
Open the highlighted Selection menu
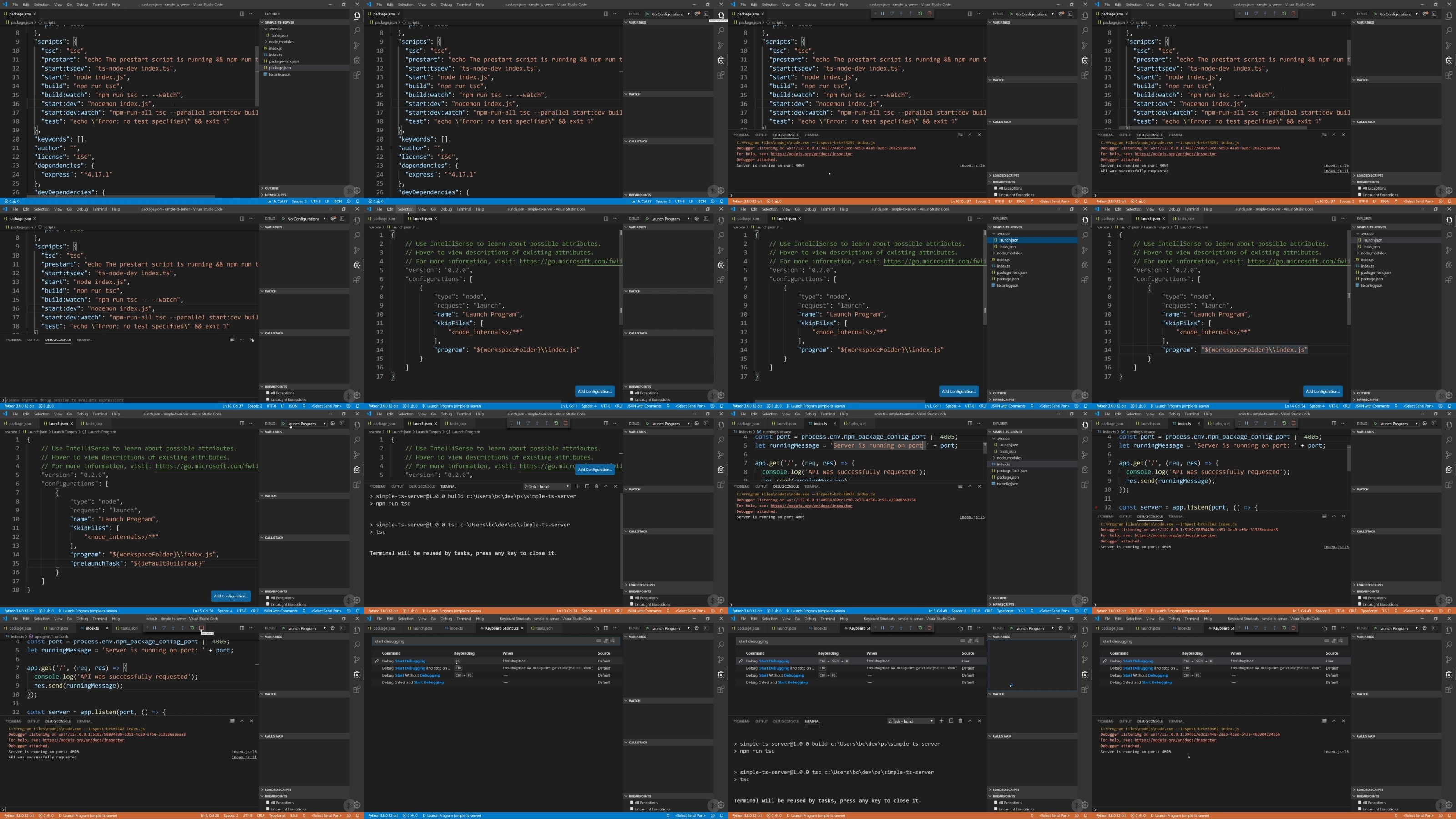pyautogui.click(x=406, y=209)
